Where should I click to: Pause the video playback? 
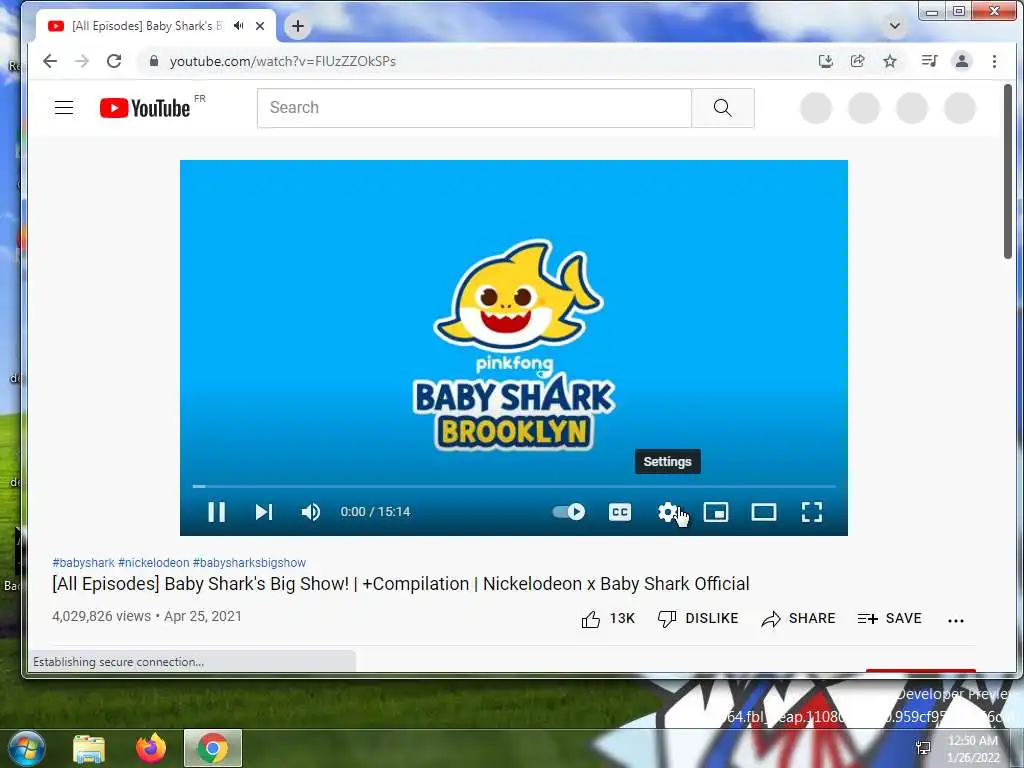[x=216, y=512]
